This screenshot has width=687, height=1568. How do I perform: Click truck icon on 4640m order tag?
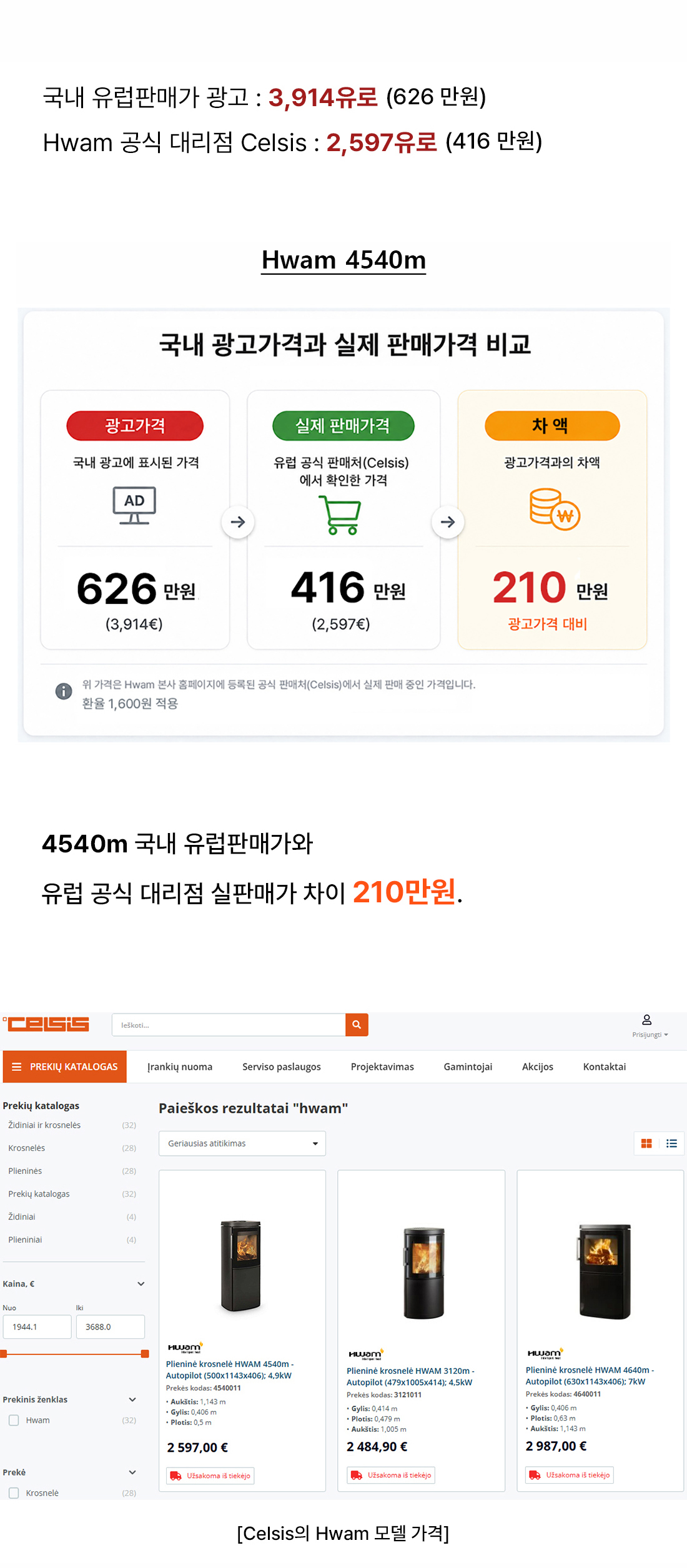[x=535, y=1475]
